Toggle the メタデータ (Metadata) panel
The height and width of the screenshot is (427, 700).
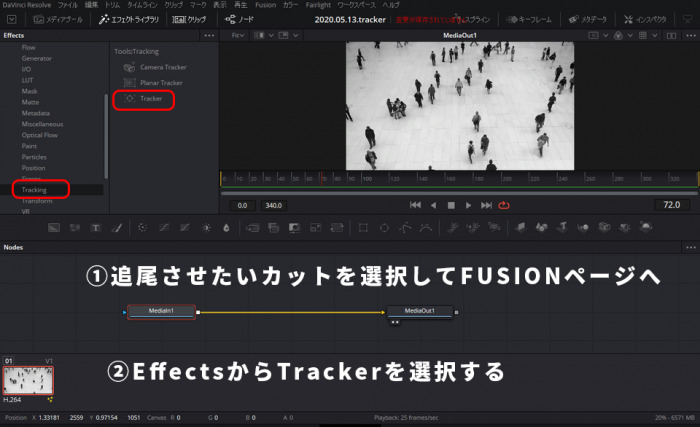pyautogui.click(x=588, y=20)
